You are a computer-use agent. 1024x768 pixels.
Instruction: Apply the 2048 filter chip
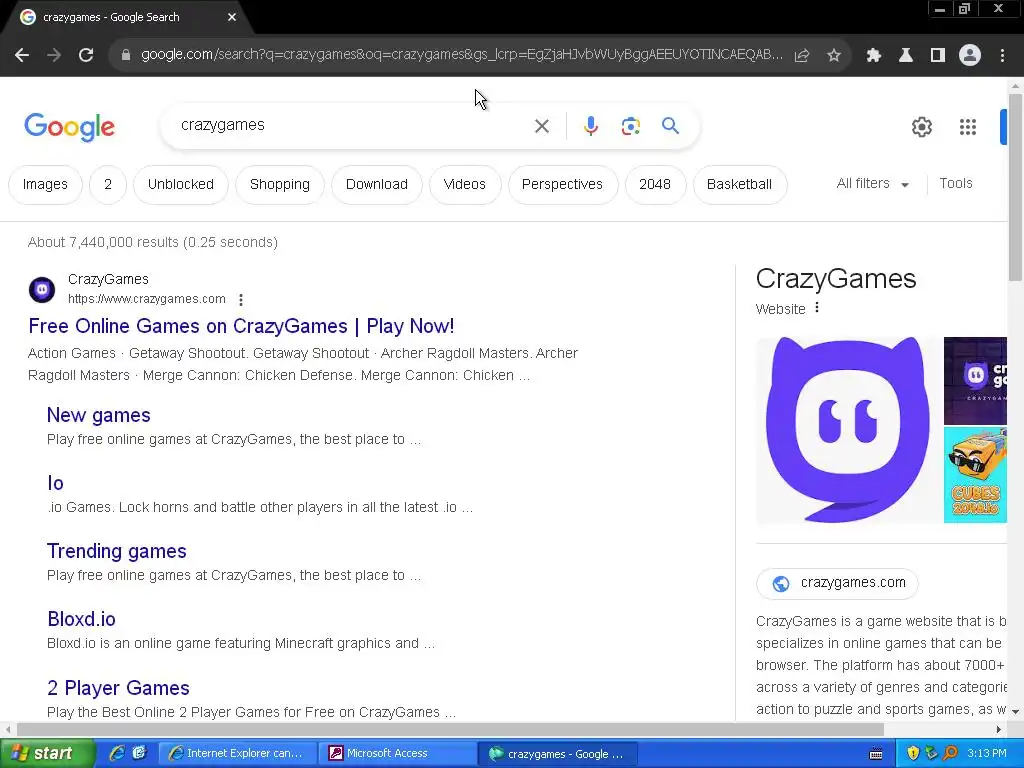[655, 185]
